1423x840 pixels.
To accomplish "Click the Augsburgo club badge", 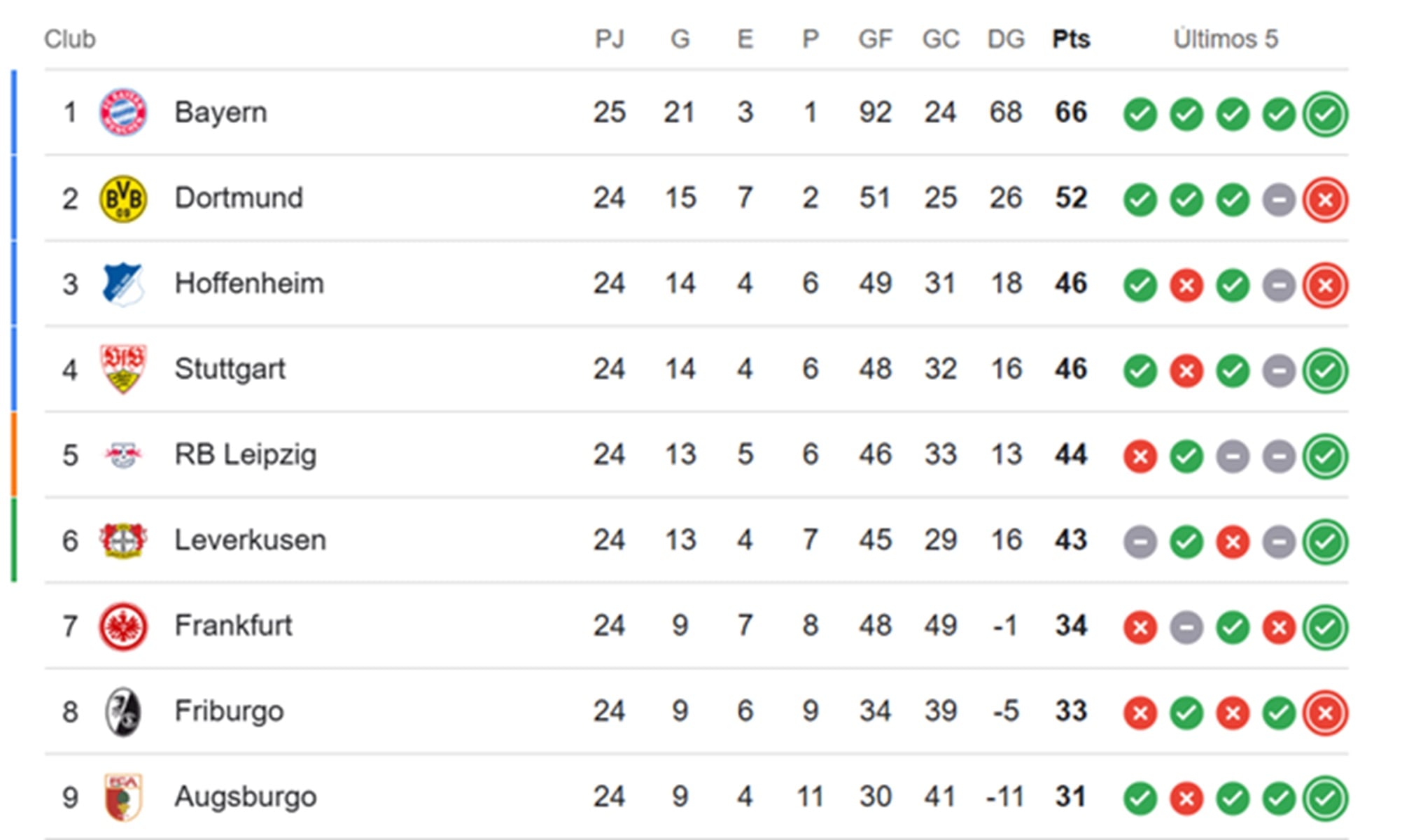I will click(123, 797).
